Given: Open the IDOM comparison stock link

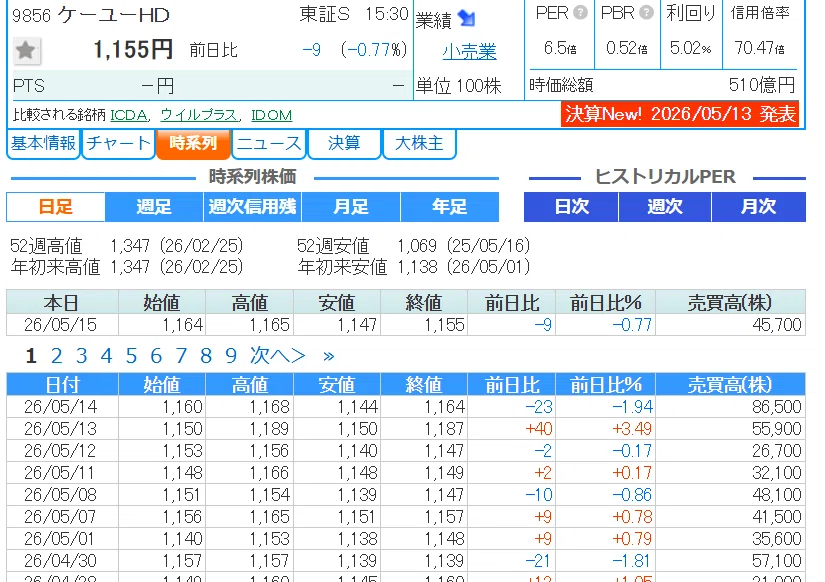Looking at the screenshot, I should [x=271, y=115].
